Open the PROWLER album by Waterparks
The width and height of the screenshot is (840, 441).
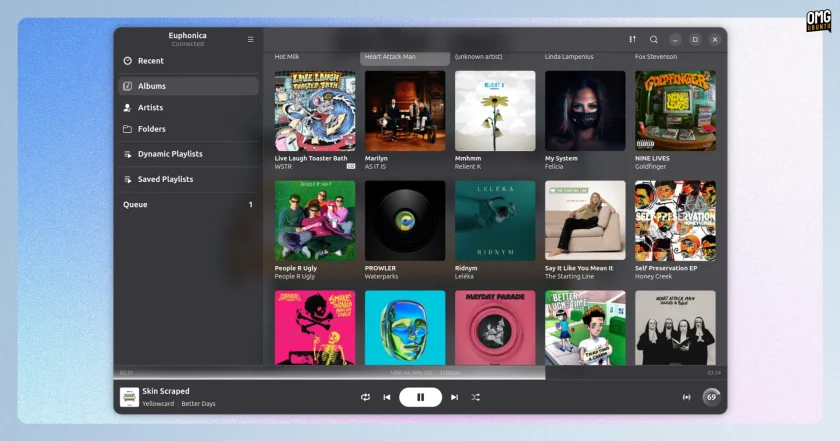(x=404, y=230)
